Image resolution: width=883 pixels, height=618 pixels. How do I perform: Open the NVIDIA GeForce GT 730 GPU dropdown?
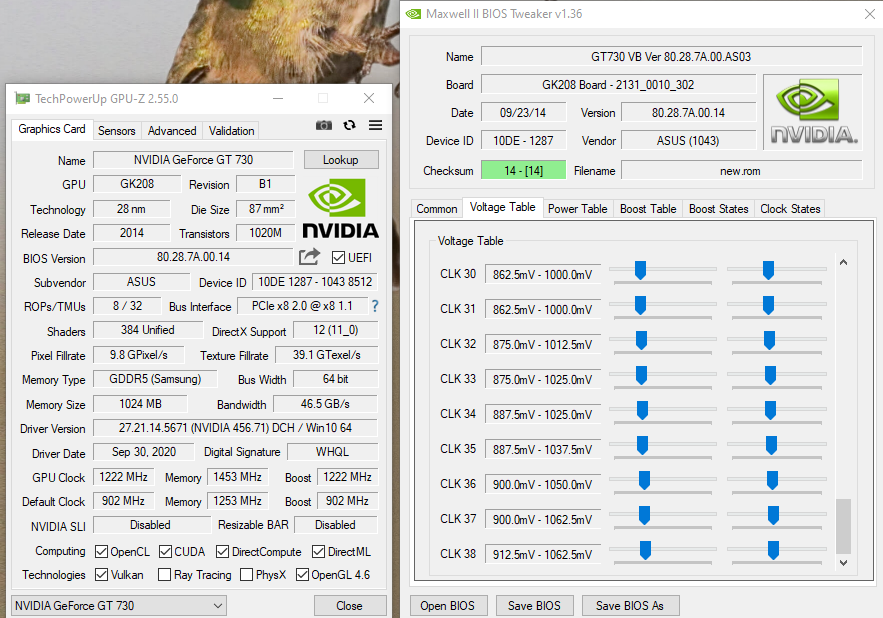coord(119,606)
